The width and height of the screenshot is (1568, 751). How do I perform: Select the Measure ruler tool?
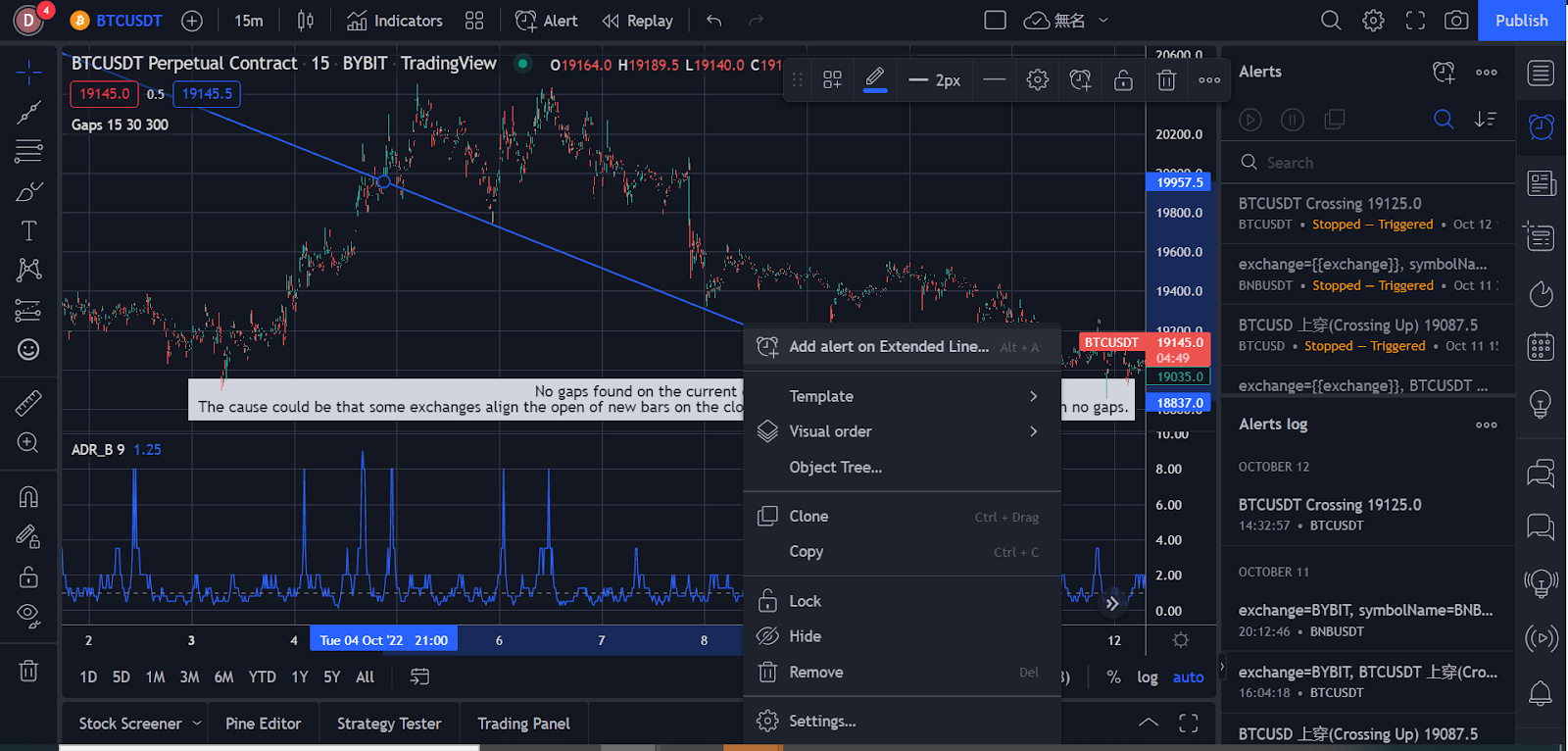click(28, 403)
